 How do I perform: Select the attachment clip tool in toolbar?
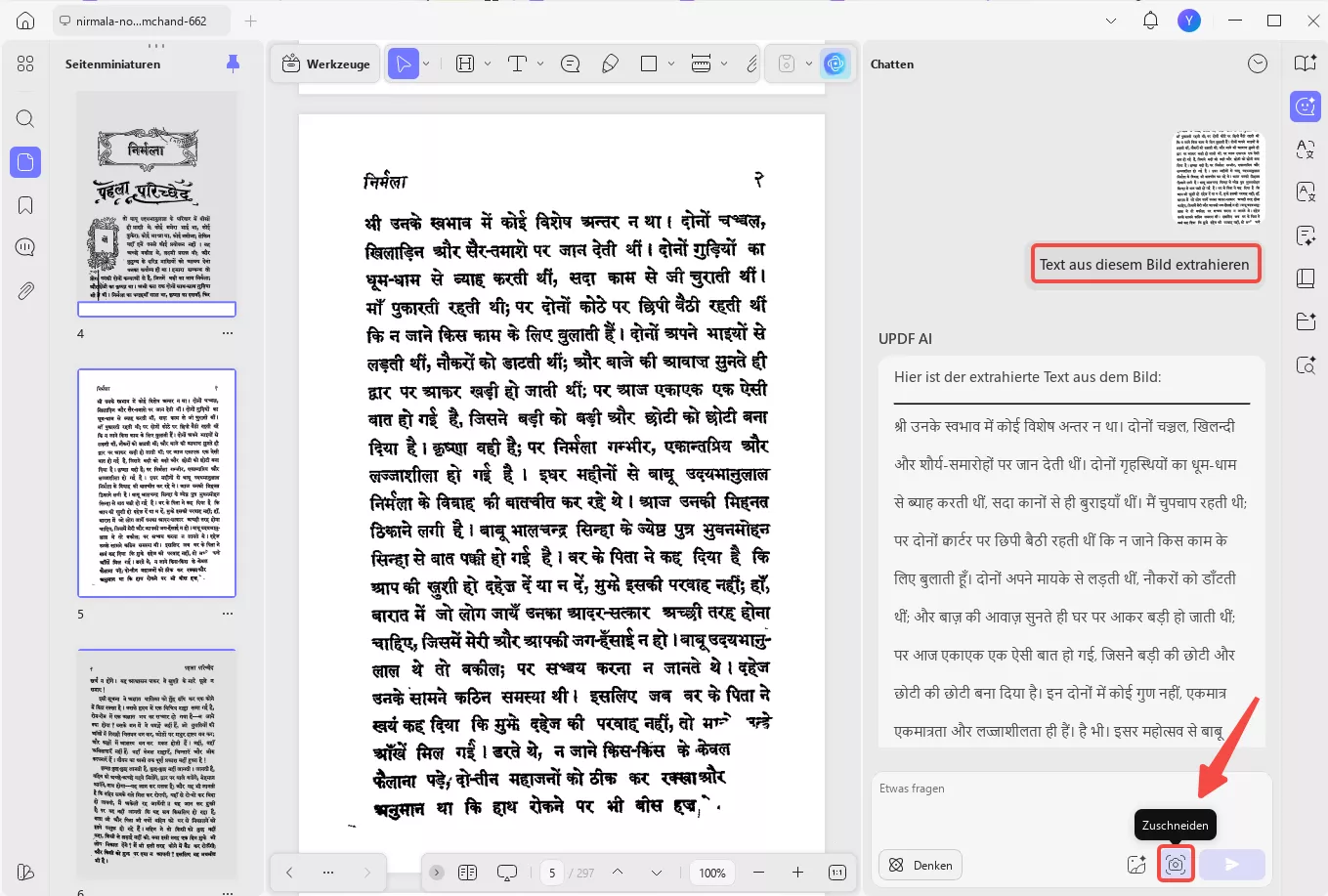pyautogui.click(x=751, y=64)
